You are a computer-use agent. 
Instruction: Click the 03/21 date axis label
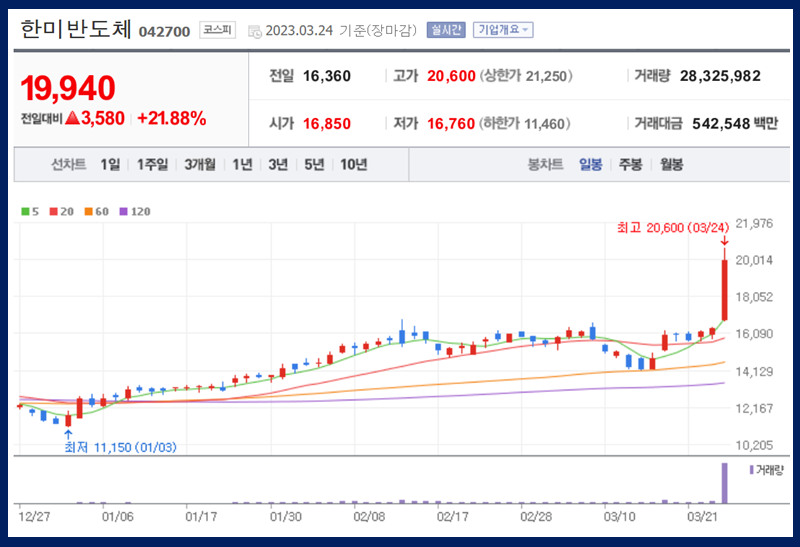[702, 517]
